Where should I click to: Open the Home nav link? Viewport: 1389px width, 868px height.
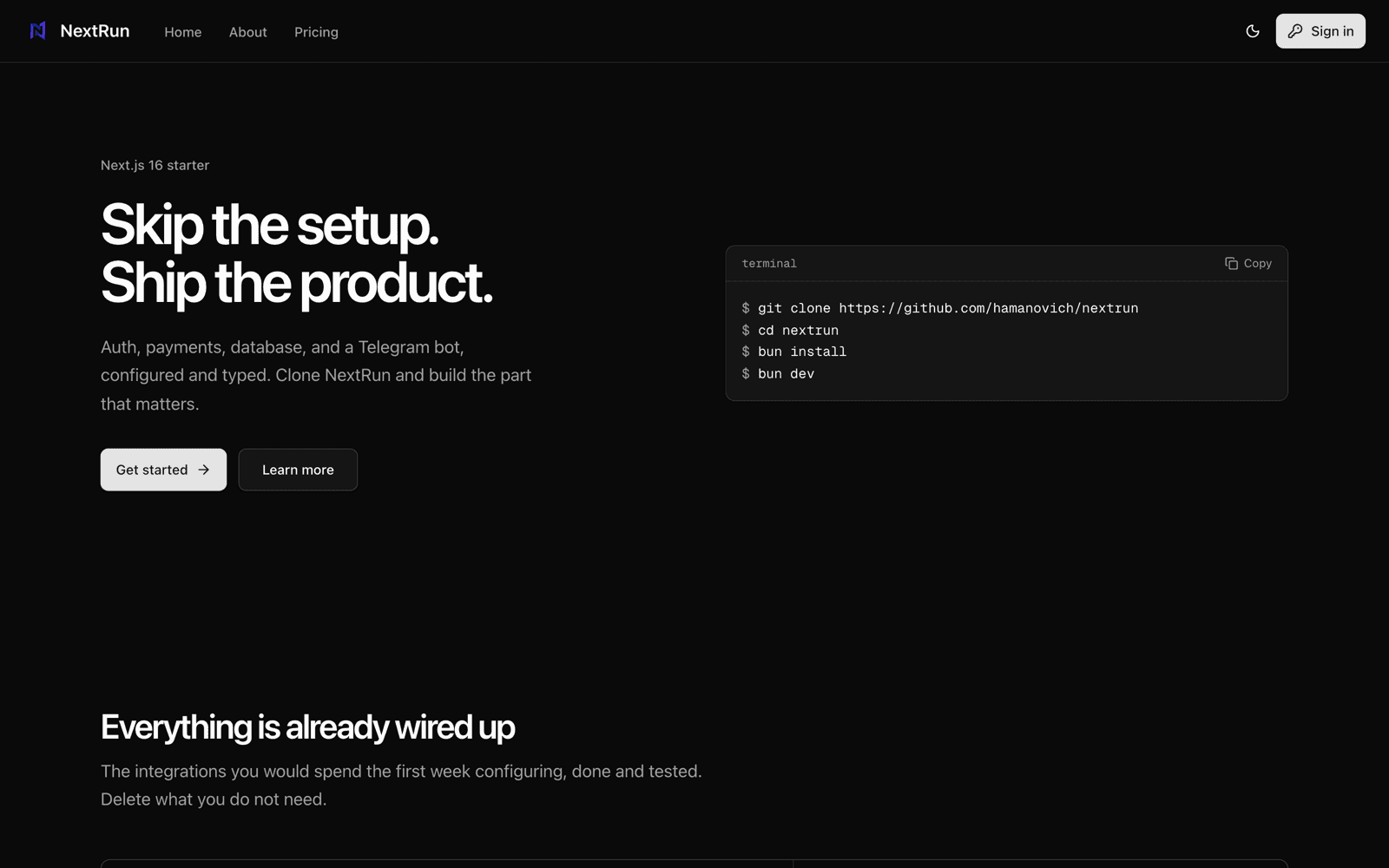(x=183, y=32)
